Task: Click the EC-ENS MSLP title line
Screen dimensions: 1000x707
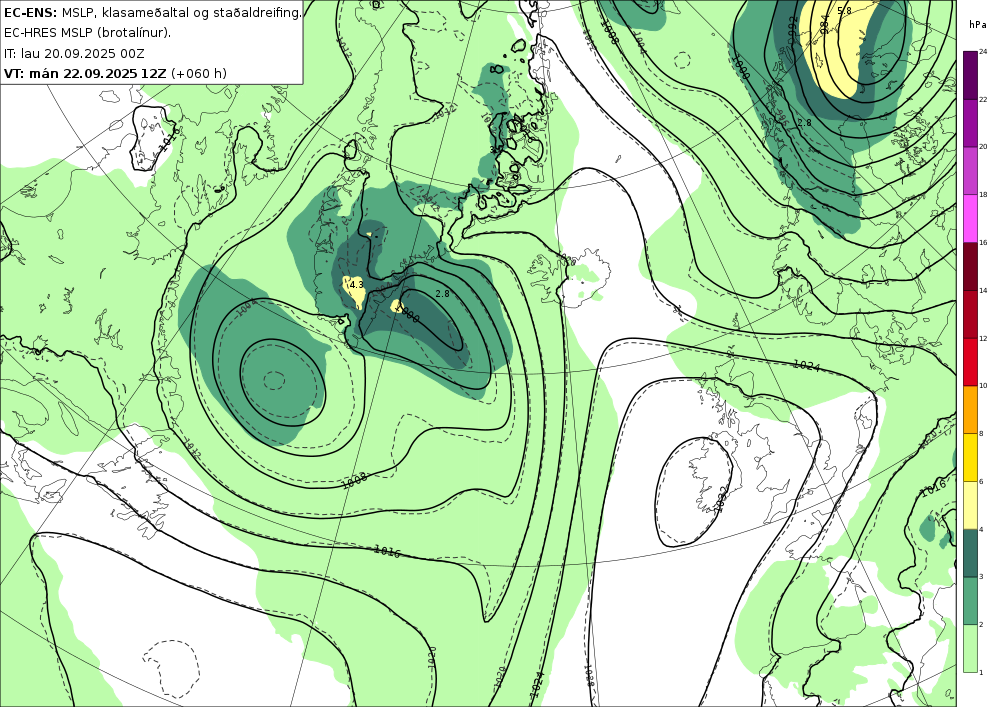Action: [152, 12]
